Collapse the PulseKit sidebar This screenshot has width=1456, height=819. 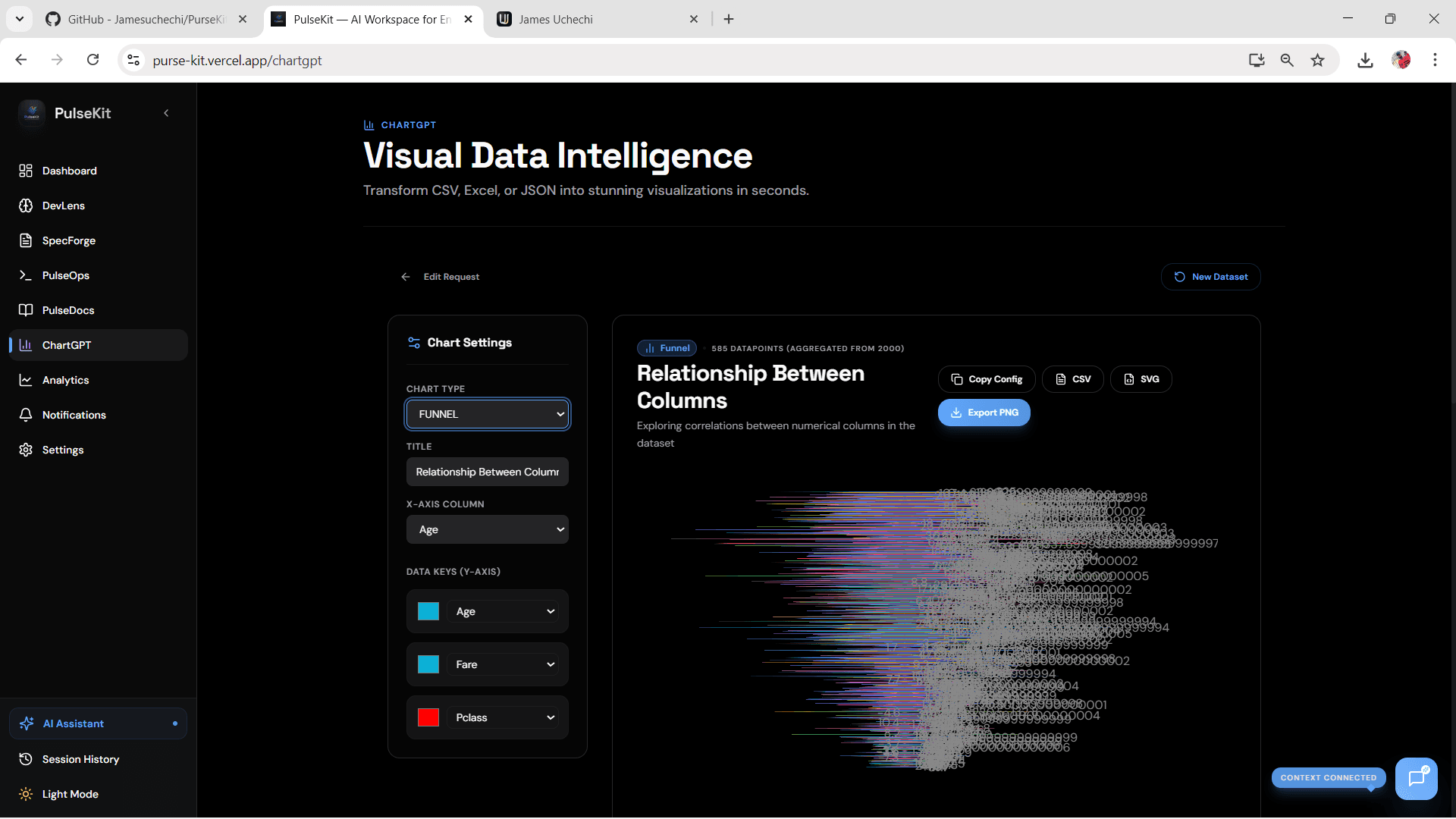pyautogui.click(x=166, y=114)
